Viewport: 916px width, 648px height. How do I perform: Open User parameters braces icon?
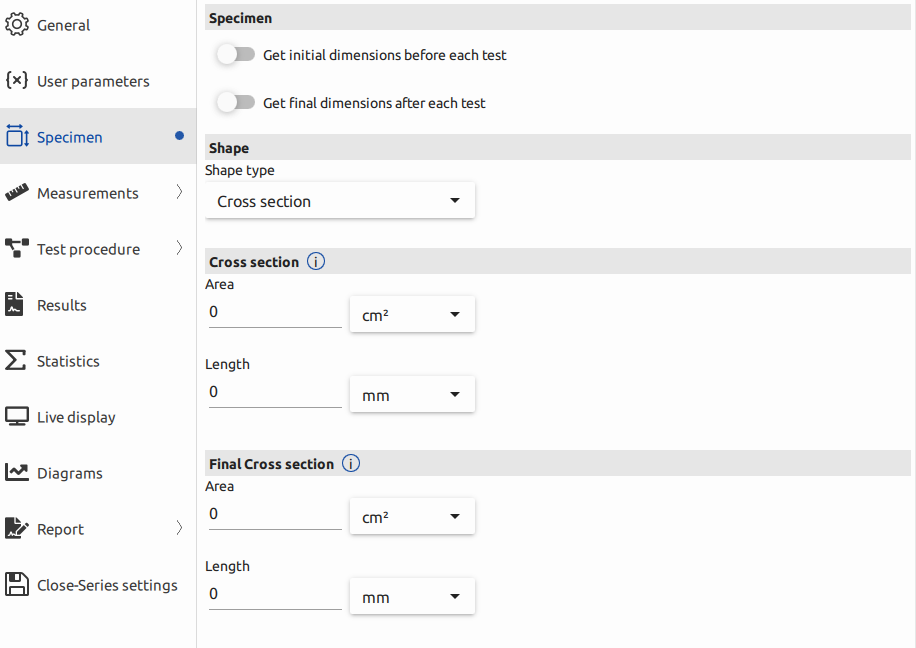point(17,81)
